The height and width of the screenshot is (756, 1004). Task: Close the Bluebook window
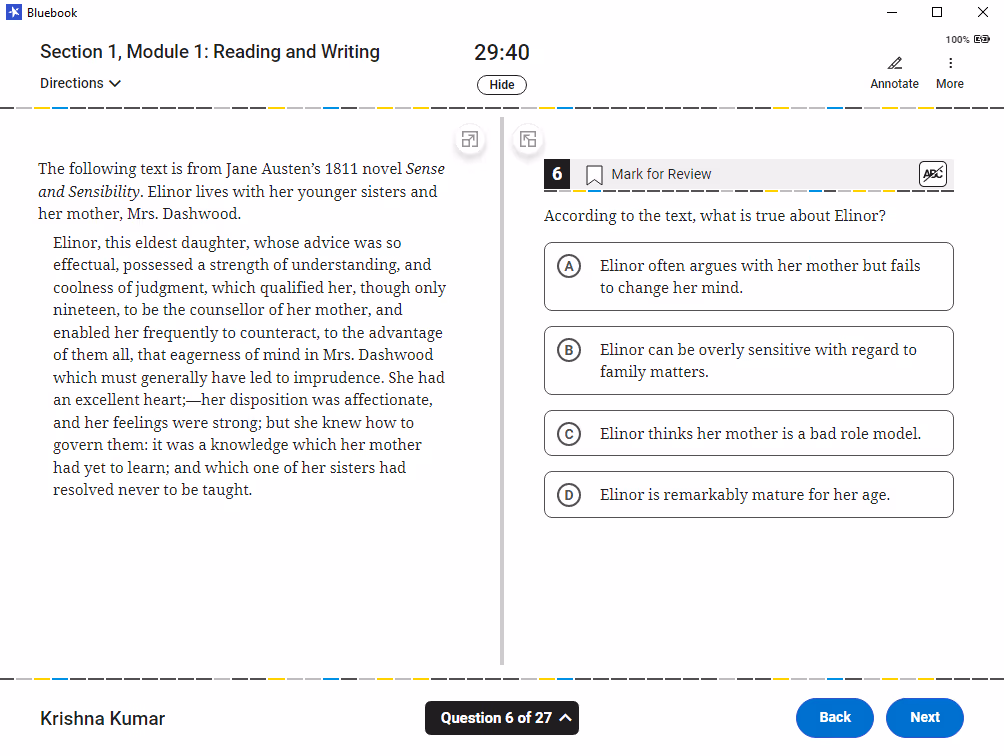pos(983,12)
